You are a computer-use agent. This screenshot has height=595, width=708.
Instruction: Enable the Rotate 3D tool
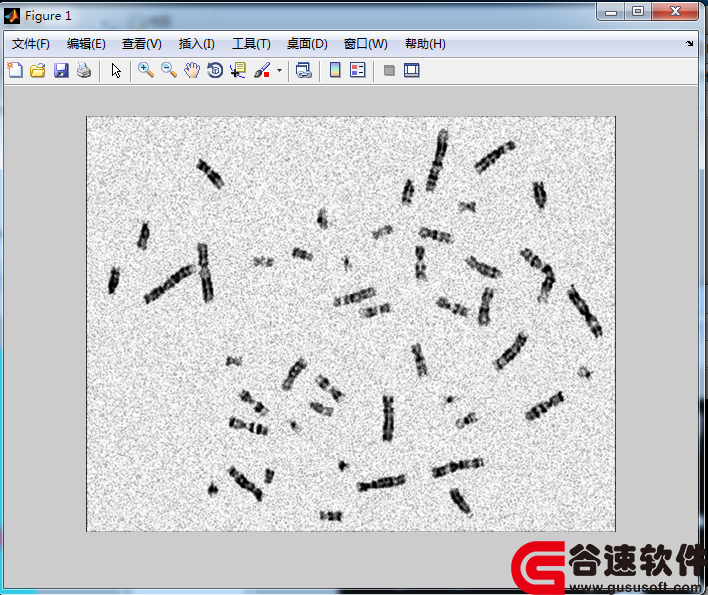pyautogui.click(x=215, y=70)
